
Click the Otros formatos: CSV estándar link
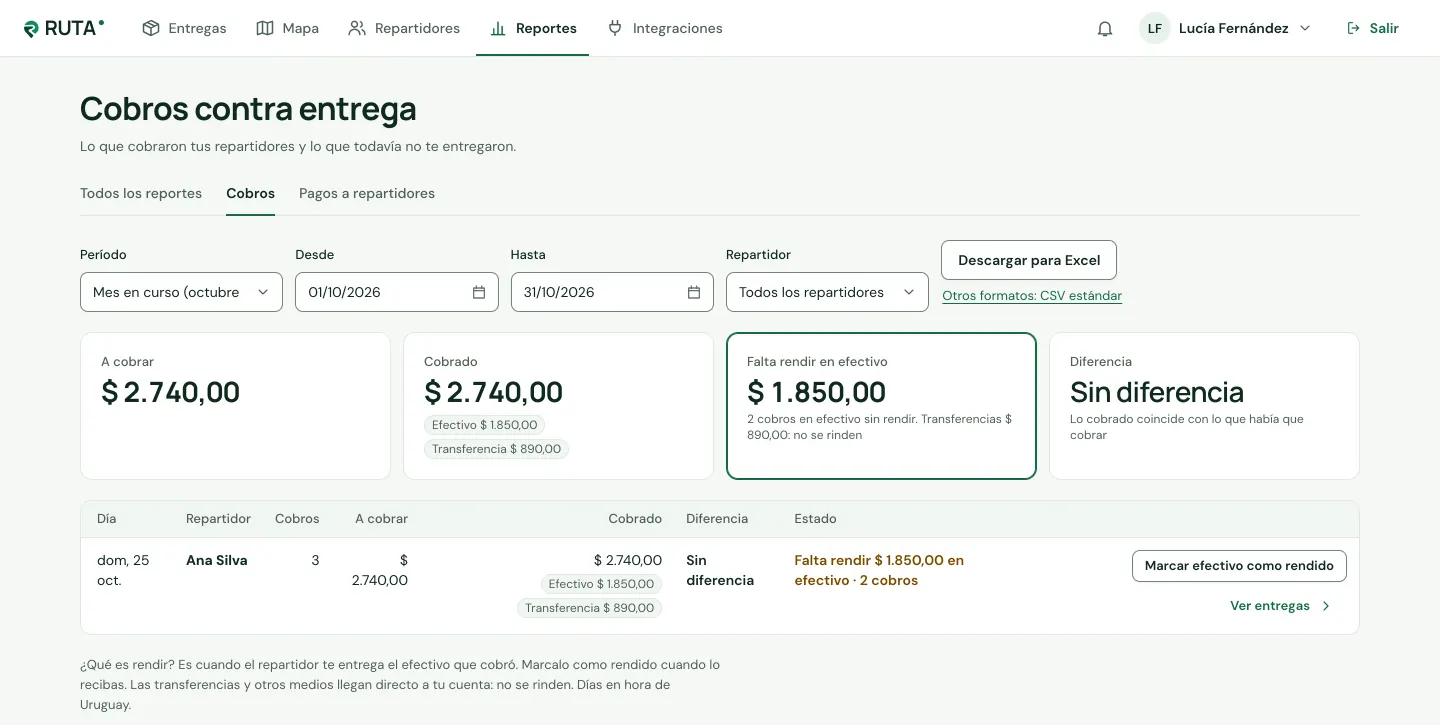(x=1032, y=296)
